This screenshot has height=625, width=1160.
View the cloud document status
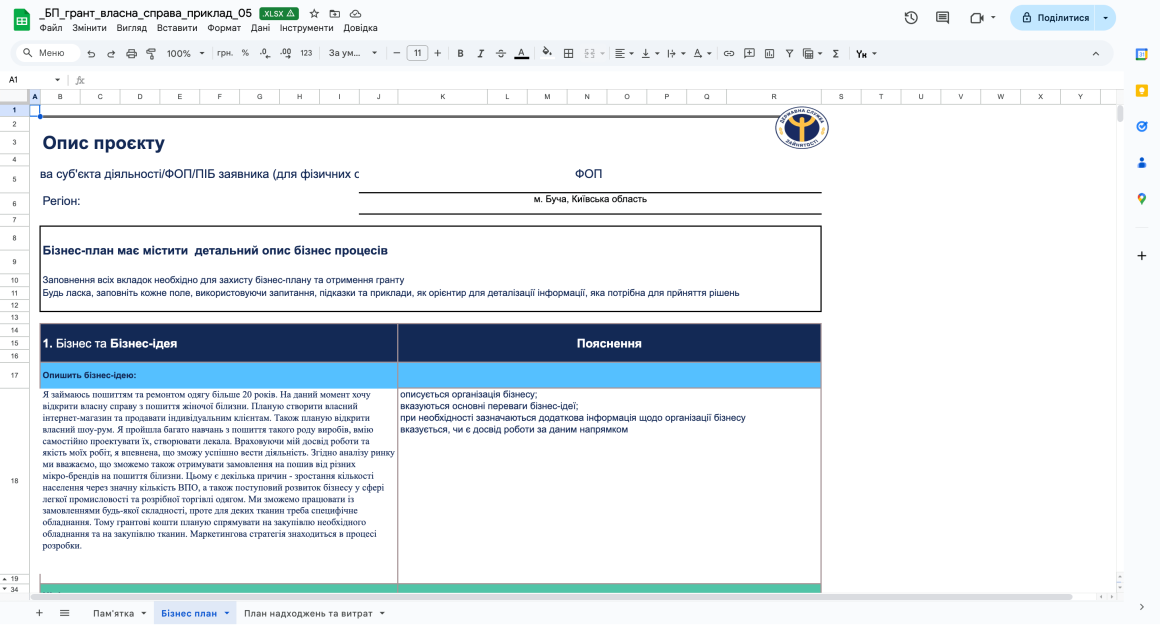(356, 13)
